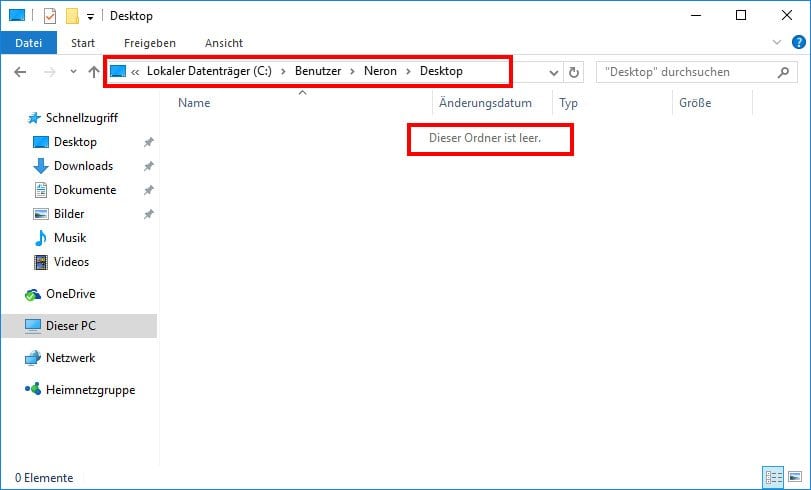Click the Properties icon in title bar
811x490 pixels.
(x=49, y=15)
